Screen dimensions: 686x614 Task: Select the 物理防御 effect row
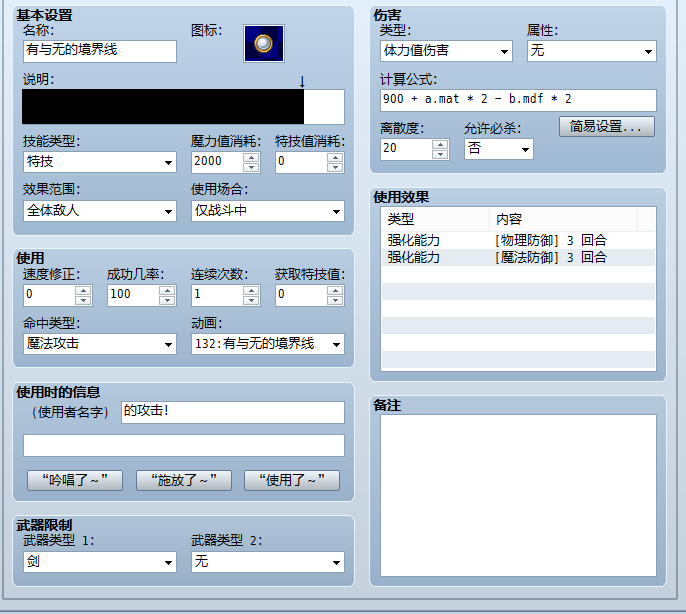click(x=518, y=240)
